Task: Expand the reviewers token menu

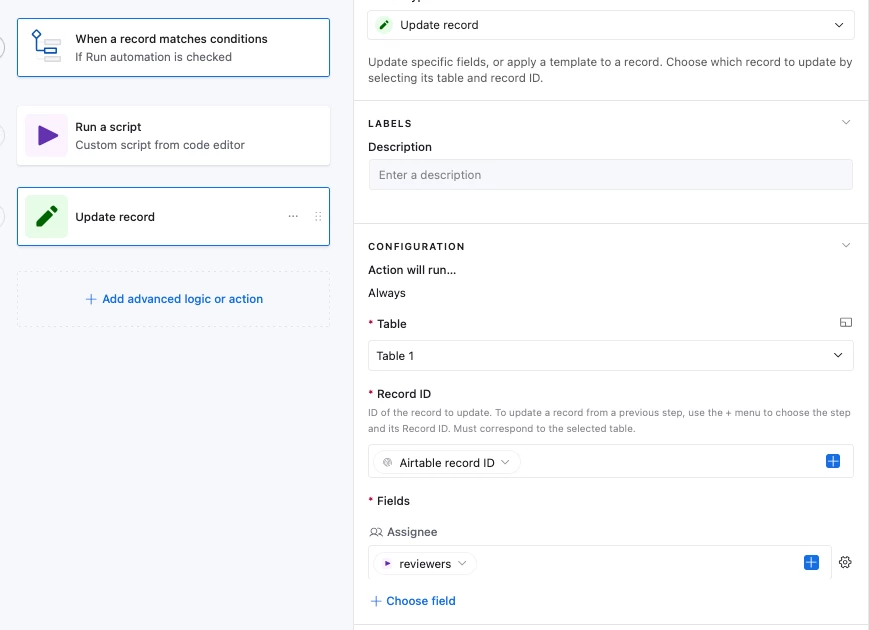Action: coord(462,564)
